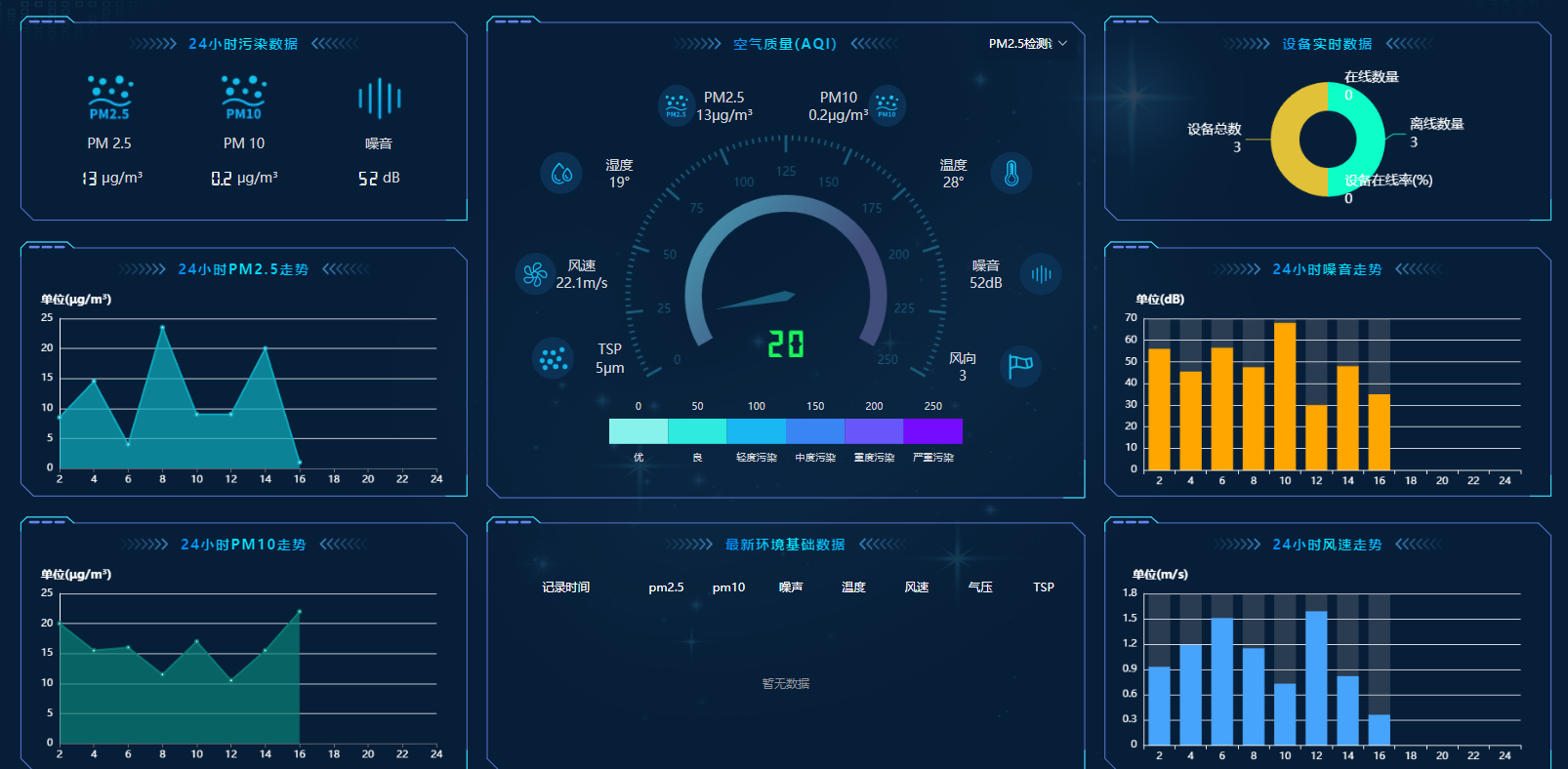Click the TSP table column header

(1044, 587)
